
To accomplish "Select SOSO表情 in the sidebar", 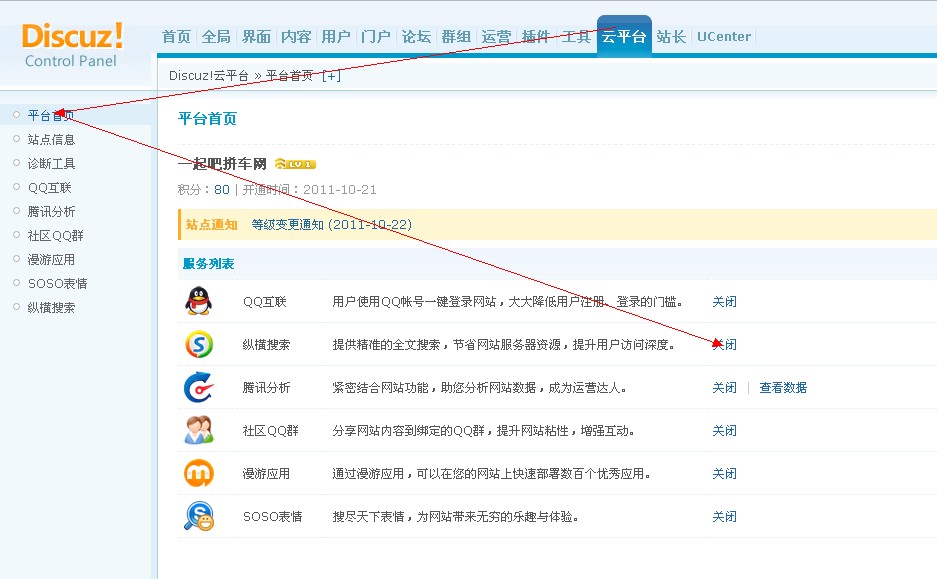I will (x=57, y=283).
